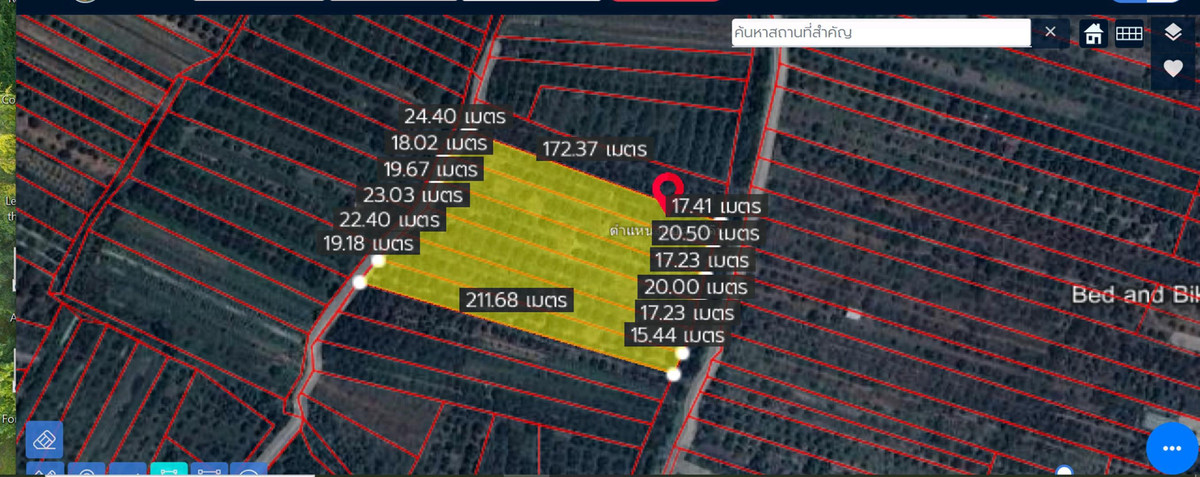Viewport: 1200px width, 477px height.
Task: Click the eraser tool button
Action: pyautogui.click(x=44, y=440)
